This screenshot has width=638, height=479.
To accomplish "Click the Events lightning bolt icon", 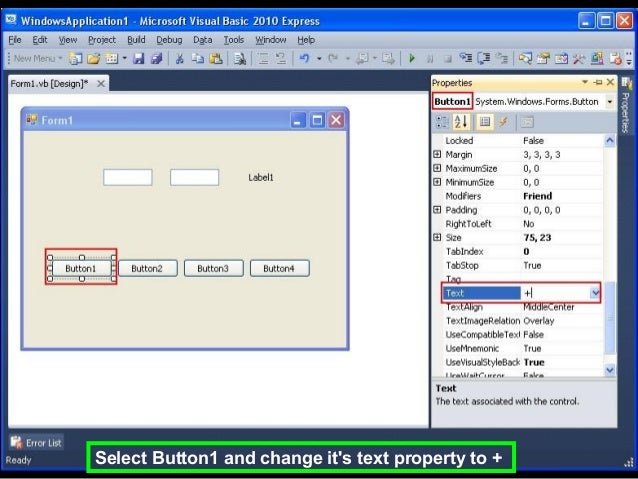I will (x=504, y=122).
